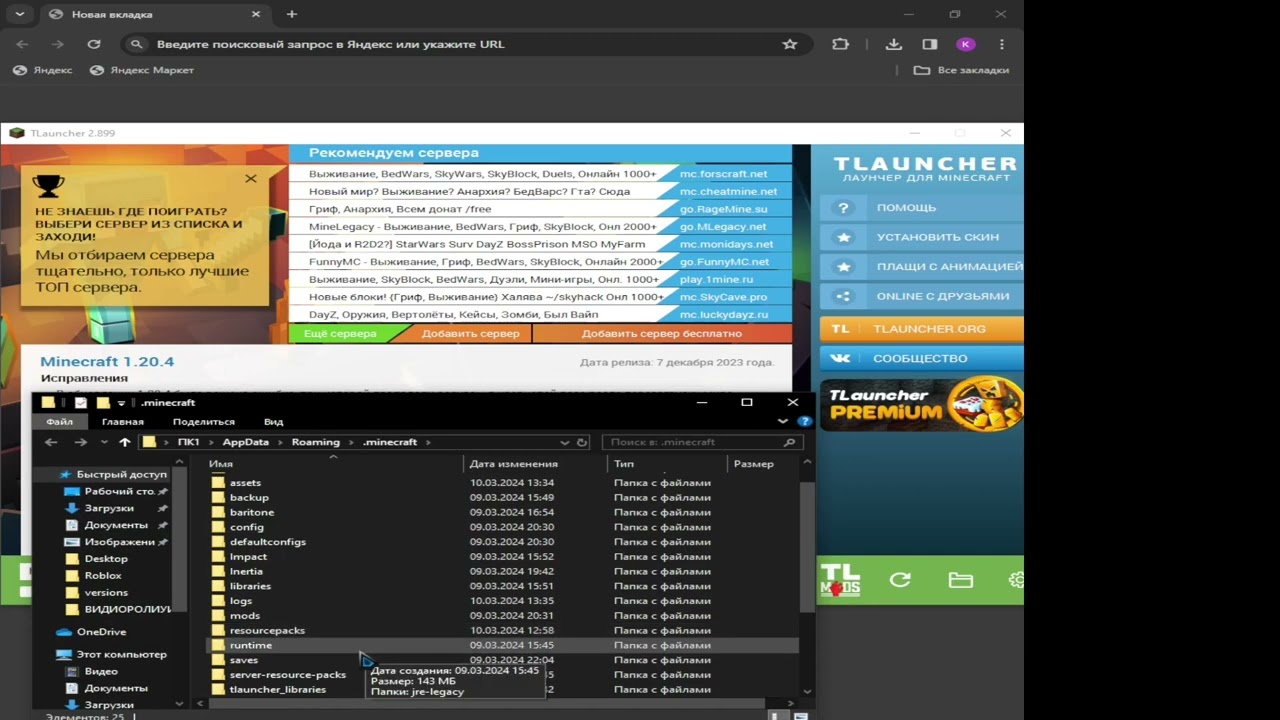Expand the chevron after .minecraft in the address path
This screenshot has height=720, width=1280.
pyautogui.click(x=427, y=442)
